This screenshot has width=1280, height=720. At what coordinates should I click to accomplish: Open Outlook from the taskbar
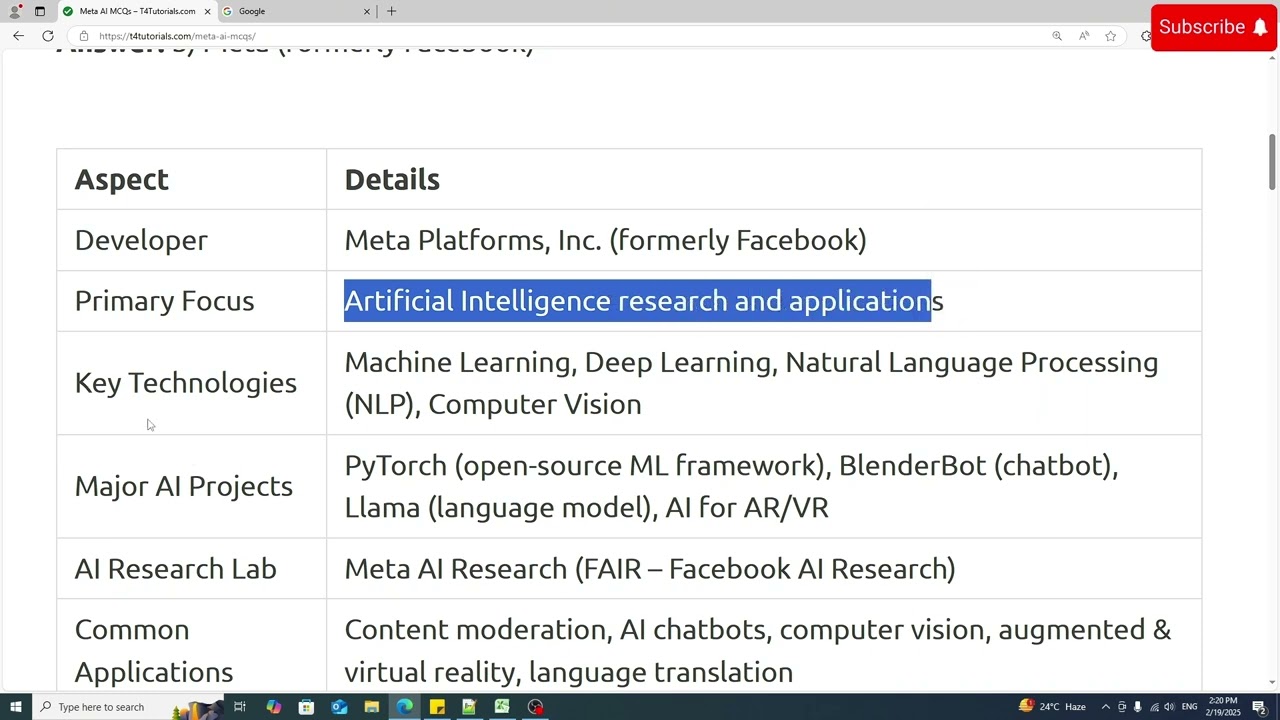pyautogui.click(x=339, y=707)
